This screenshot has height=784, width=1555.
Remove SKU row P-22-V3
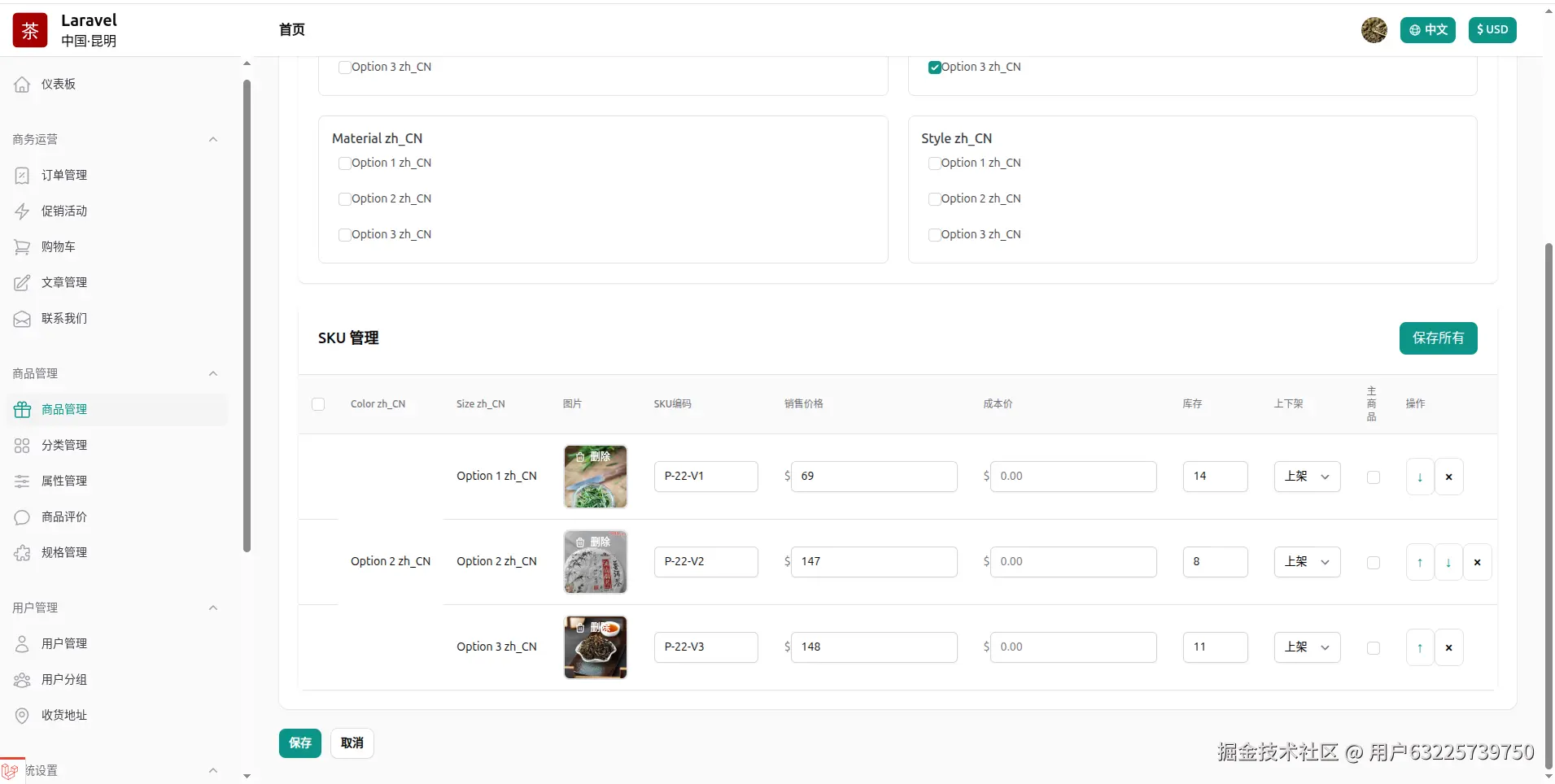click(x=1448, y=648)
